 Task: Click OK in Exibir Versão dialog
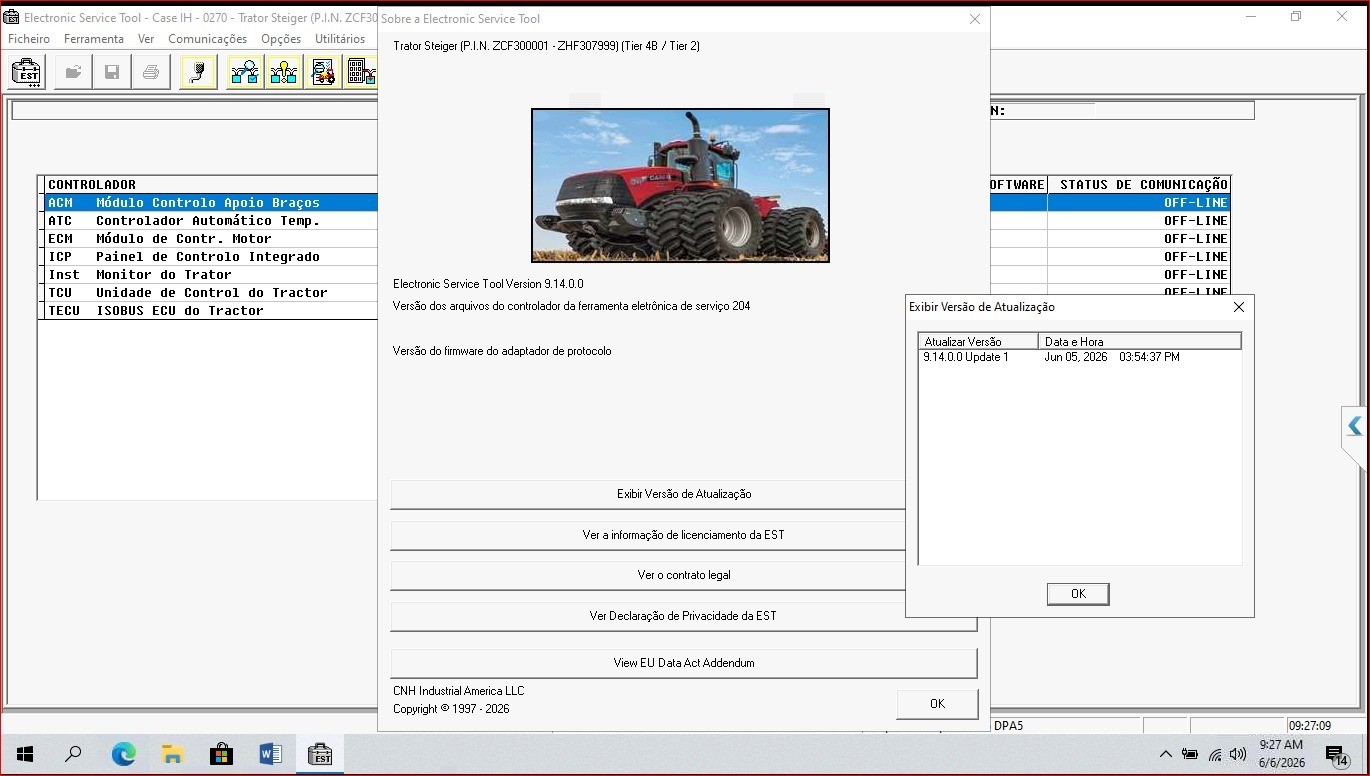(x=1078, y=594)
